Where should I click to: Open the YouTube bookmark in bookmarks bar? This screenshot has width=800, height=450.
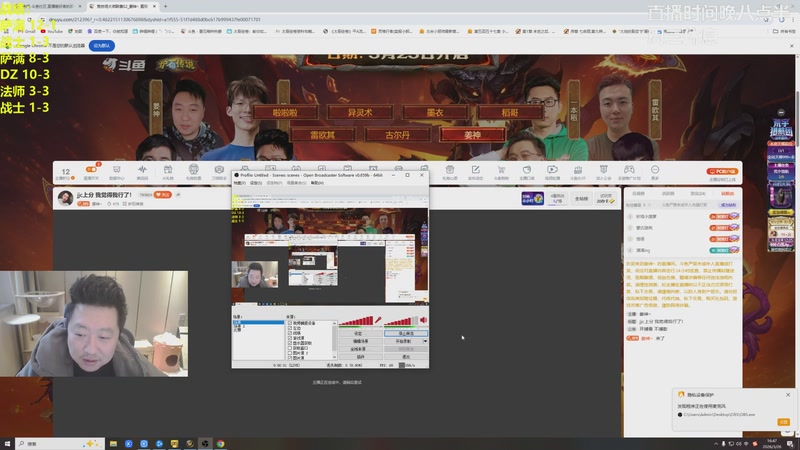coord(51,31)
